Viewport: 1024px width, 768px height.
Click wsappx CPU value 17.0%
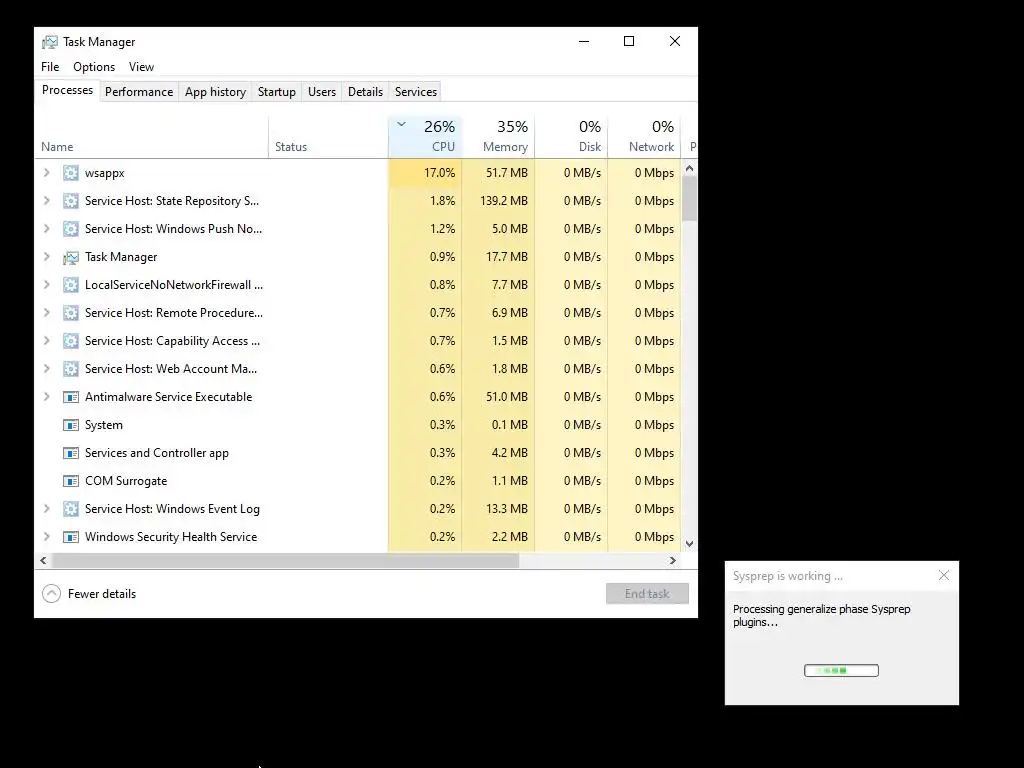point(440,173)
